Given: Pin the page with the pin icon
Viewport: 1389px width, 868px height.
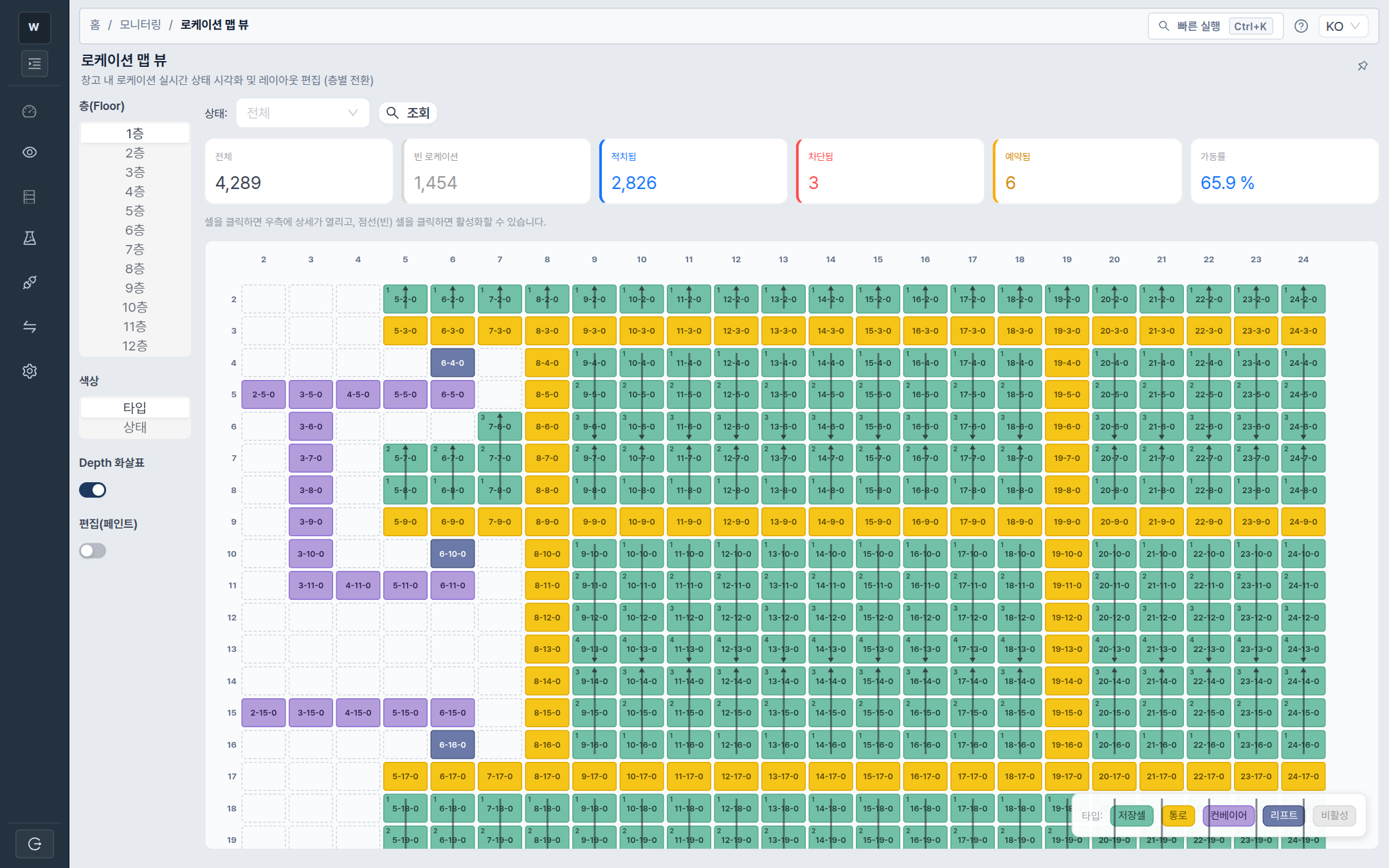Looking at the screenshot, I should [x=1363, y=66].
